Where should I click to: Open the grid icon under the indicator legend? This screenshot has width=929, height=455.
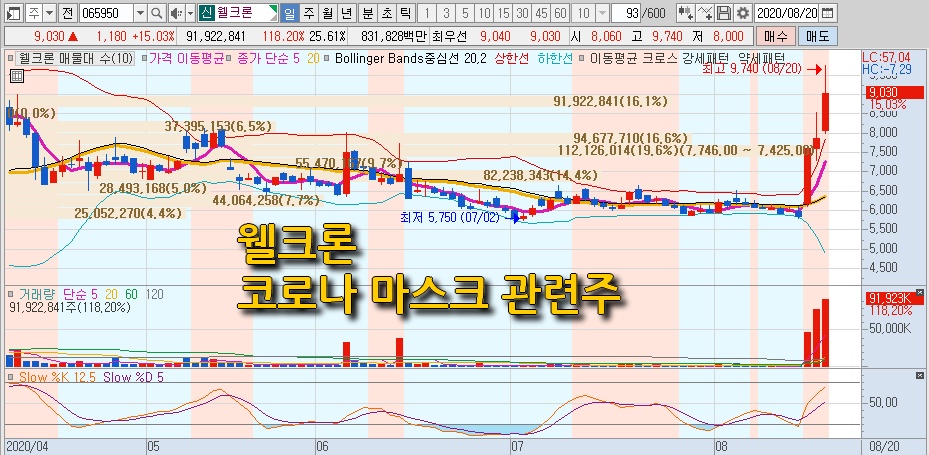tap(17, 75)
